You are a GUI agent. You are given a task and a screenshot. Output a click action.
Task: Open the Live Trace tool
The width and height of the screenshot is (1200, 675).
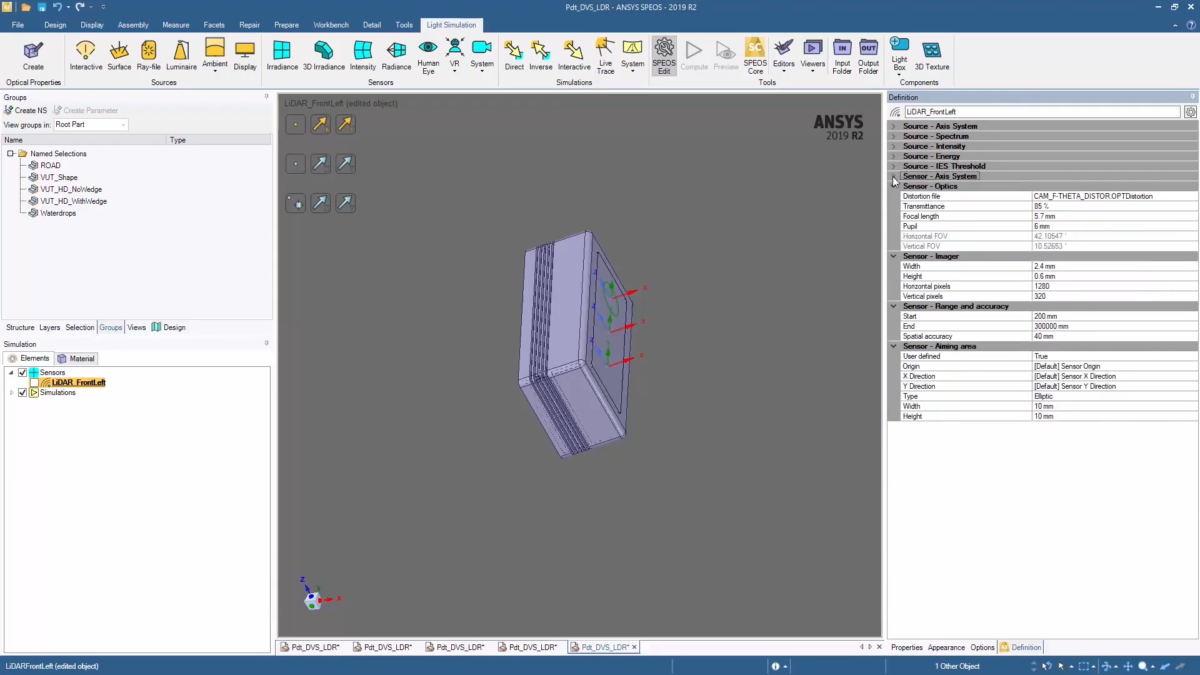[605, 57]
